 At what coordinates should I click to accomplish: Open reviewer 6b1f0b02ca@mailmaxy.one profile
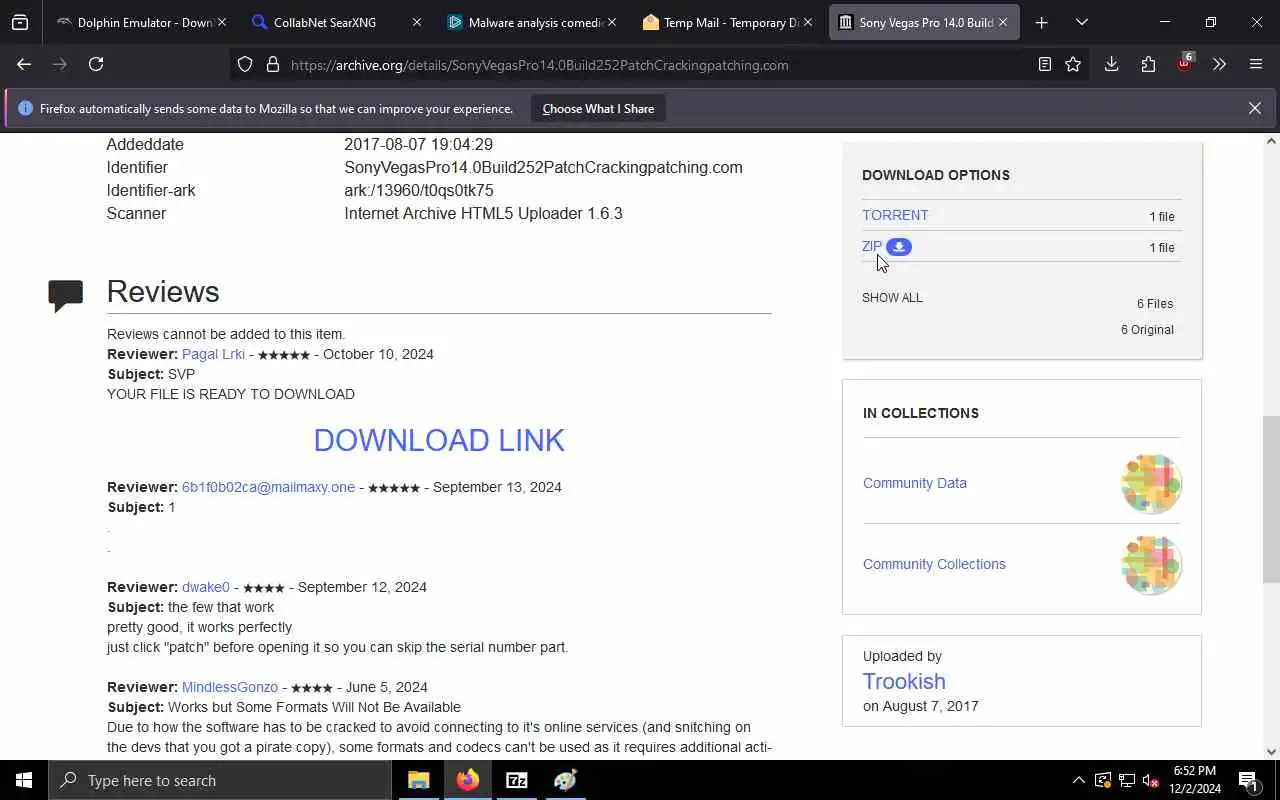(268, 487)
